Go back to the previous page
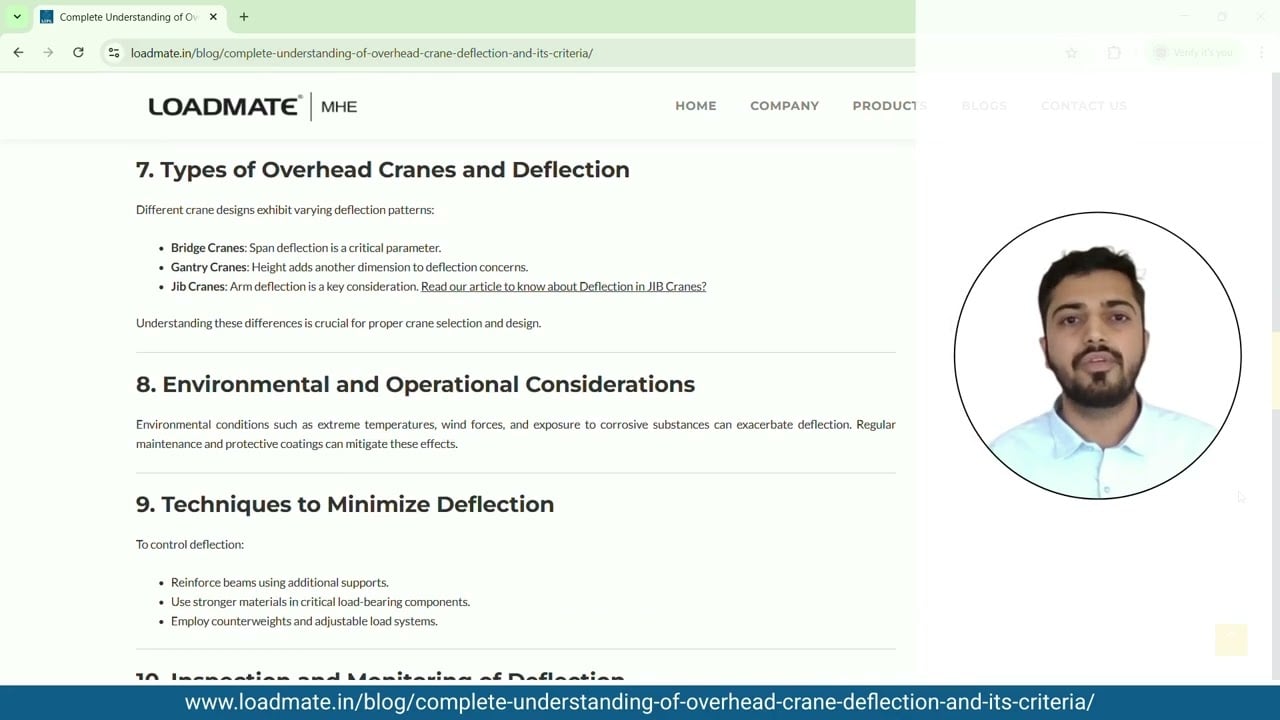The height and width of the screenshot is (720, 1280). click(x=18, y=53)
